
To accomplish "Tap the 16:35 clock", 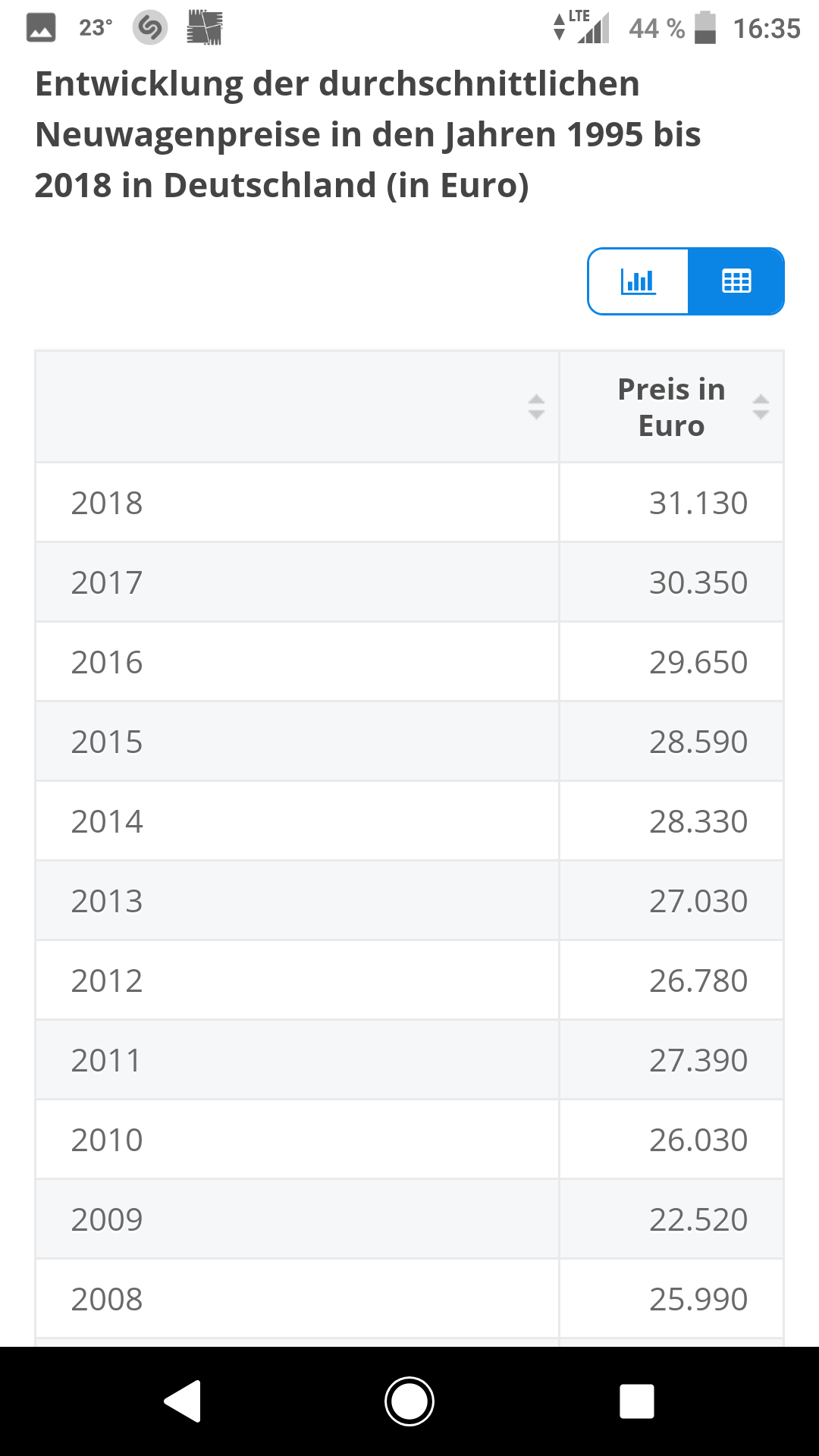I will [x=767, y=29].
